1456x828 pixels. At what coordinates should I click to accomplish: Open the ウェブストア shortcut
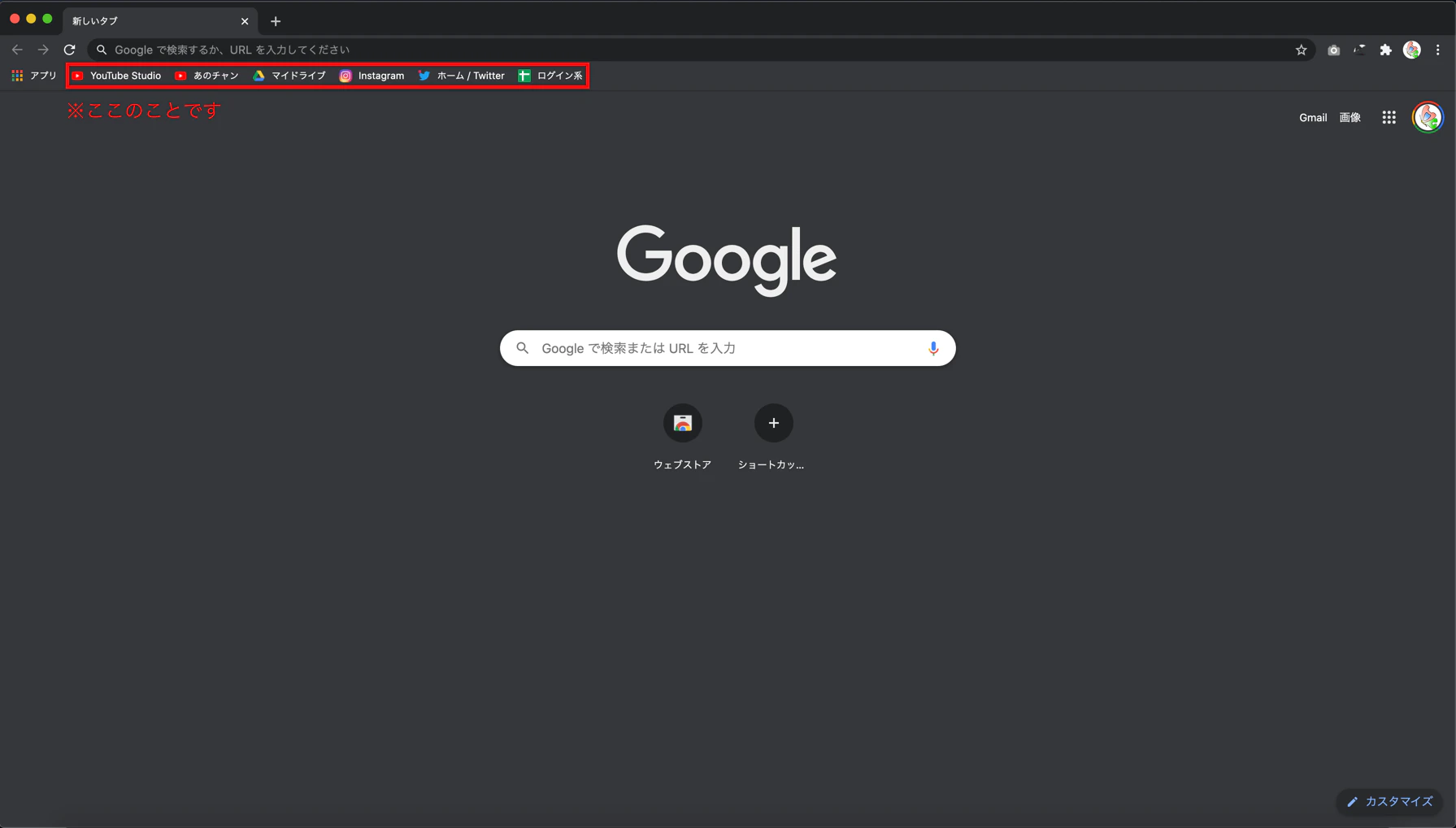(683, 438)
